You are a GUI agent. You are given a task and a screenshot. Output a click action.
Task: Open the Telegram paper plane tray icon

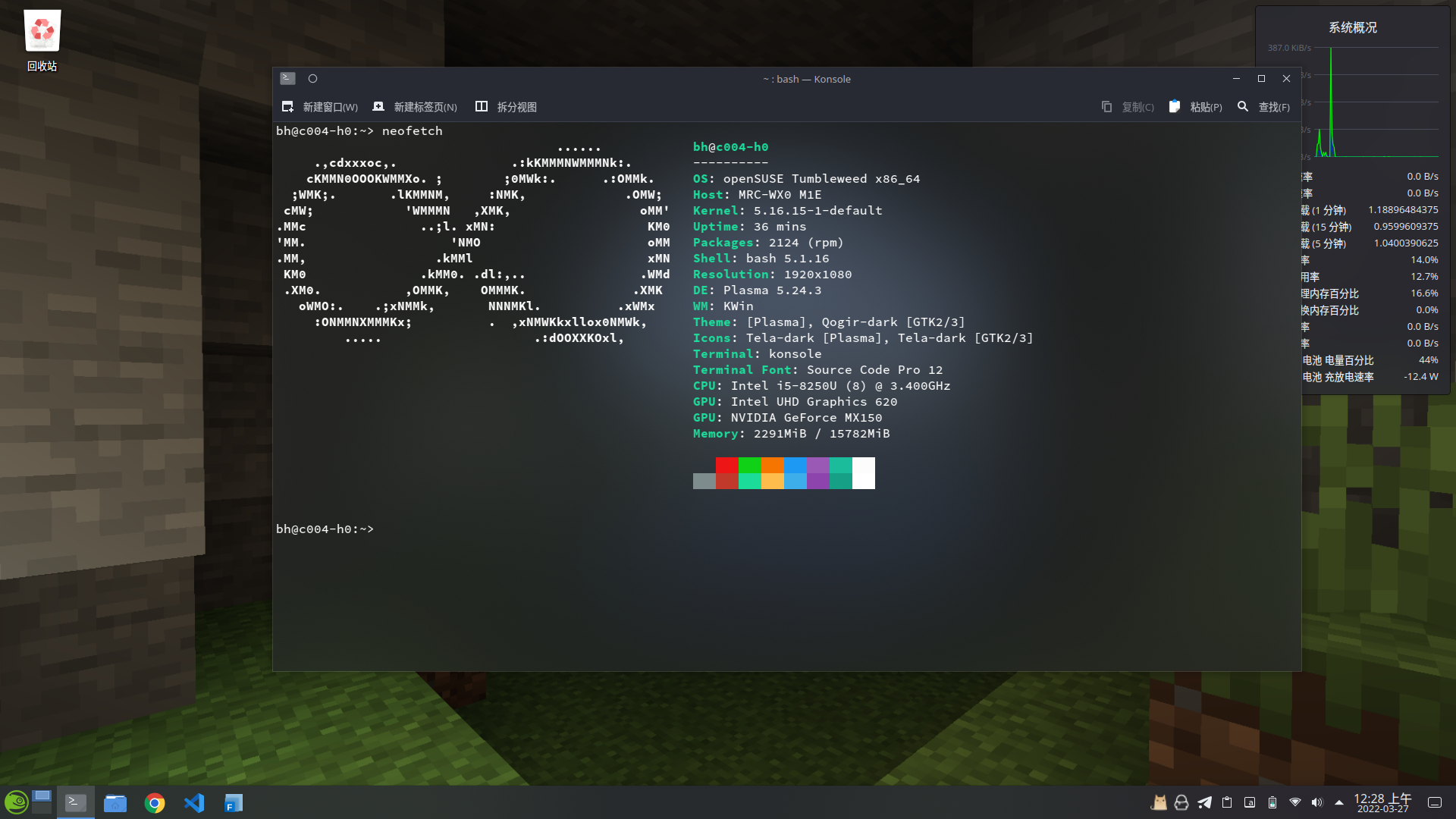(x=1204, y=802)
